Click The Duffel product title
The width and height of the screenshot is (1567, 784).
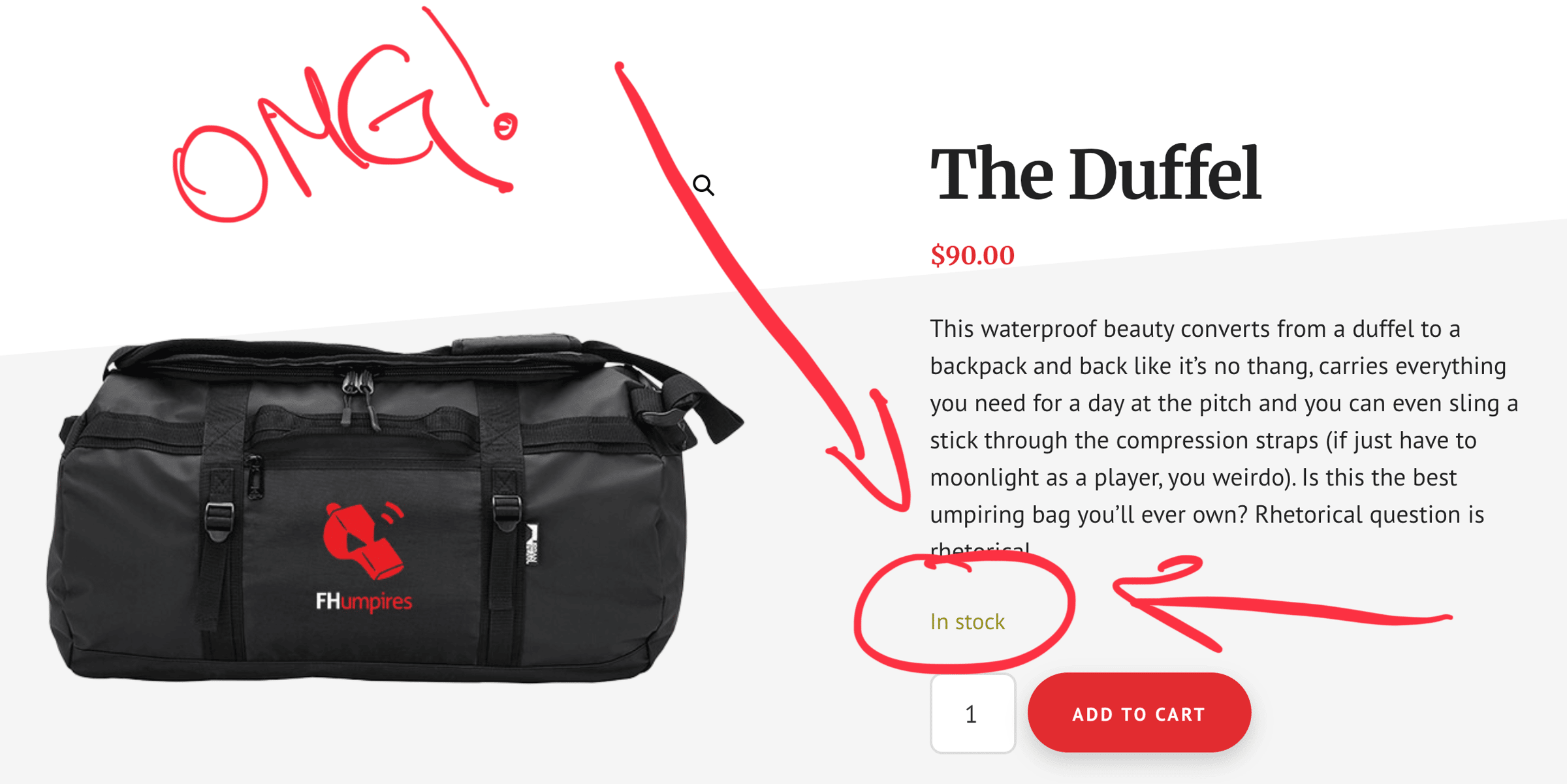[1095, 174]
